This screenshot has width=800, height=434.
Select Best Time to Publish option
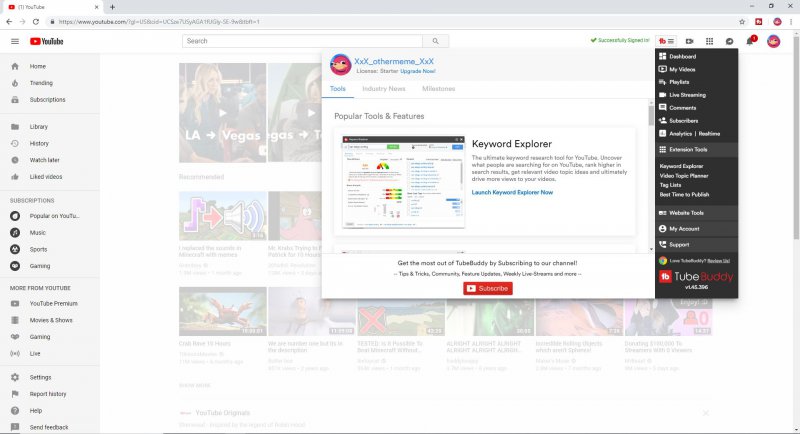coord(684,195)
